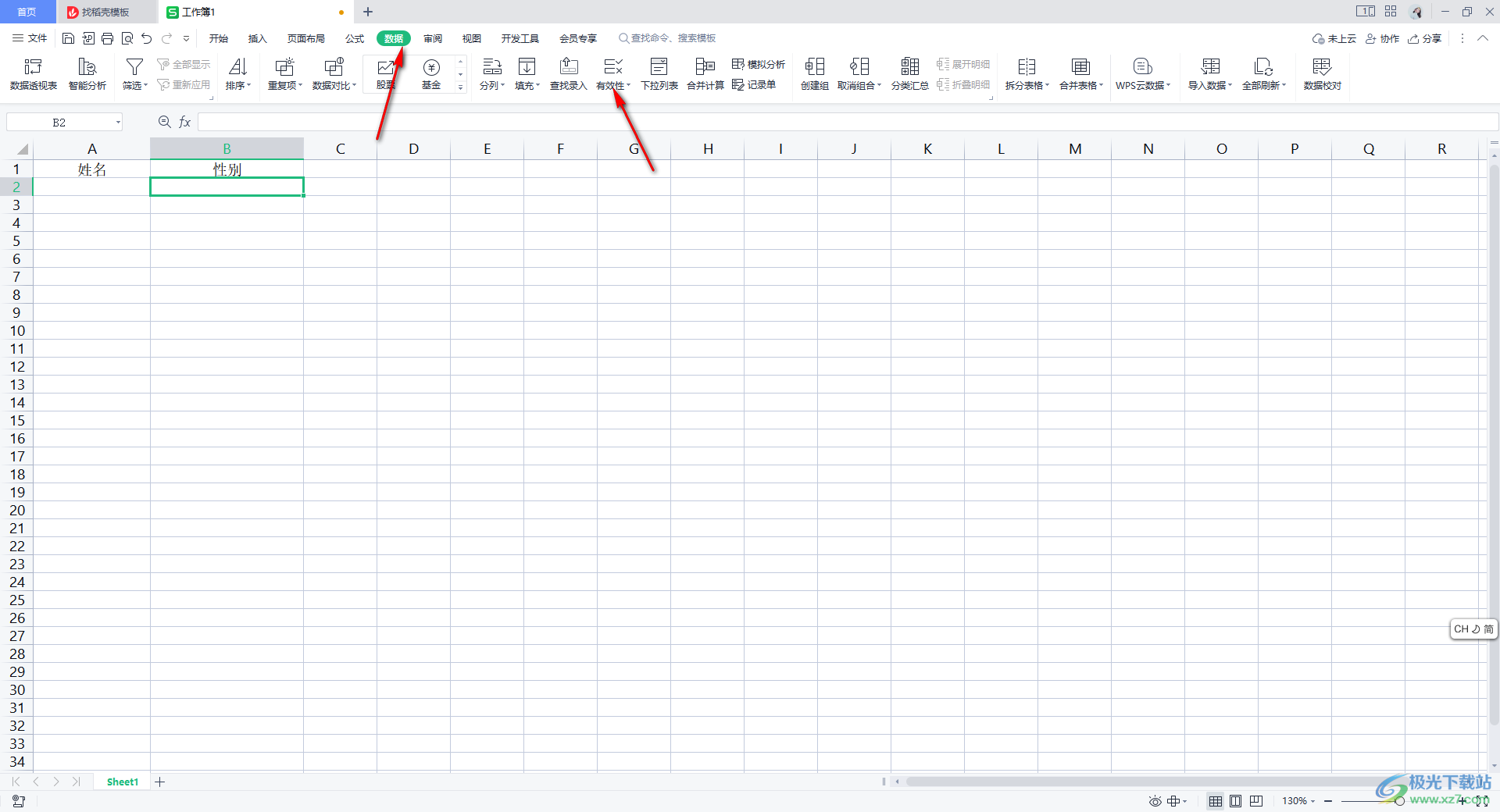
Task: Open the 开发工具 tab
Action: click(x=520, y=38)
